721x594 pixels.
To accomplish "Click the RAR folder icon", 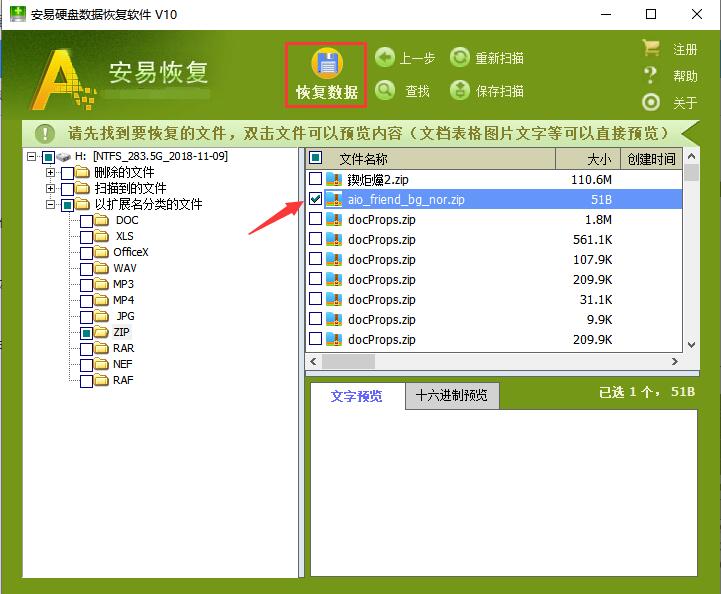I will coord(102,348).
